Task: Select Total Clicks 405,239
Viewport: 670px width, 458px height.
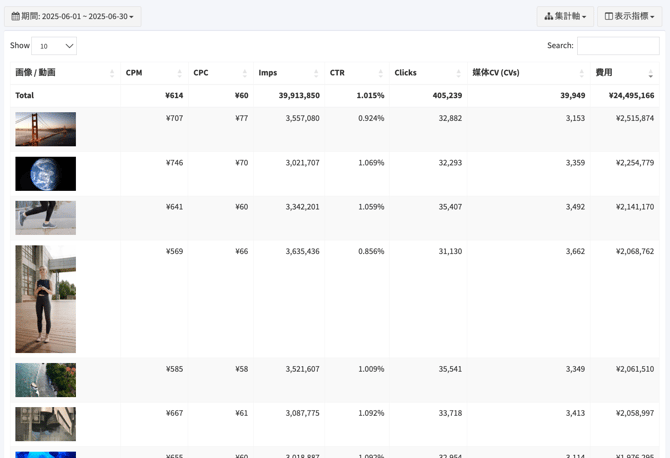Action: [447, 95]
